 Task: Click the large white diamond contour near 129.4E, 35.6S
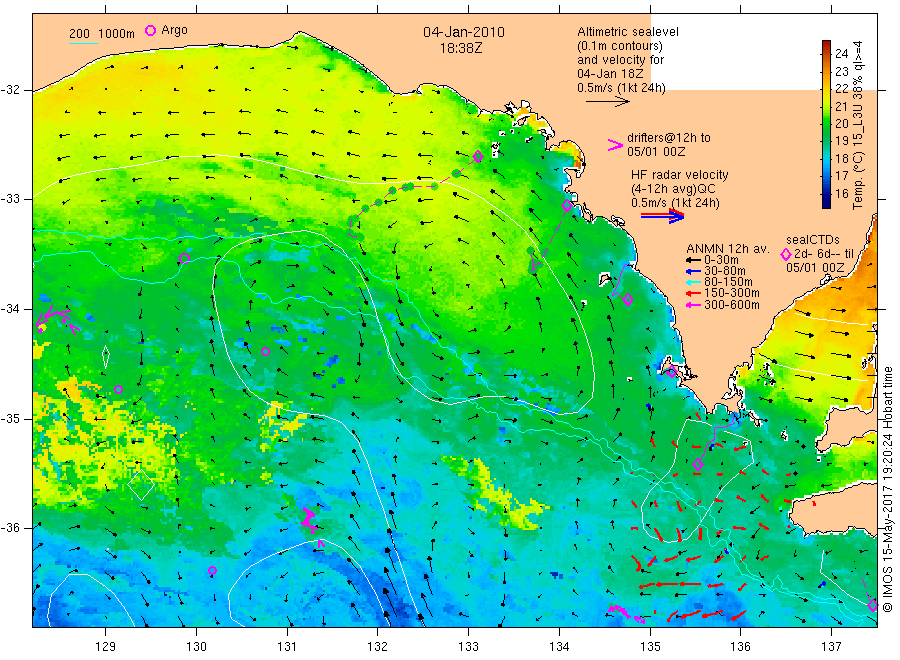141,485
